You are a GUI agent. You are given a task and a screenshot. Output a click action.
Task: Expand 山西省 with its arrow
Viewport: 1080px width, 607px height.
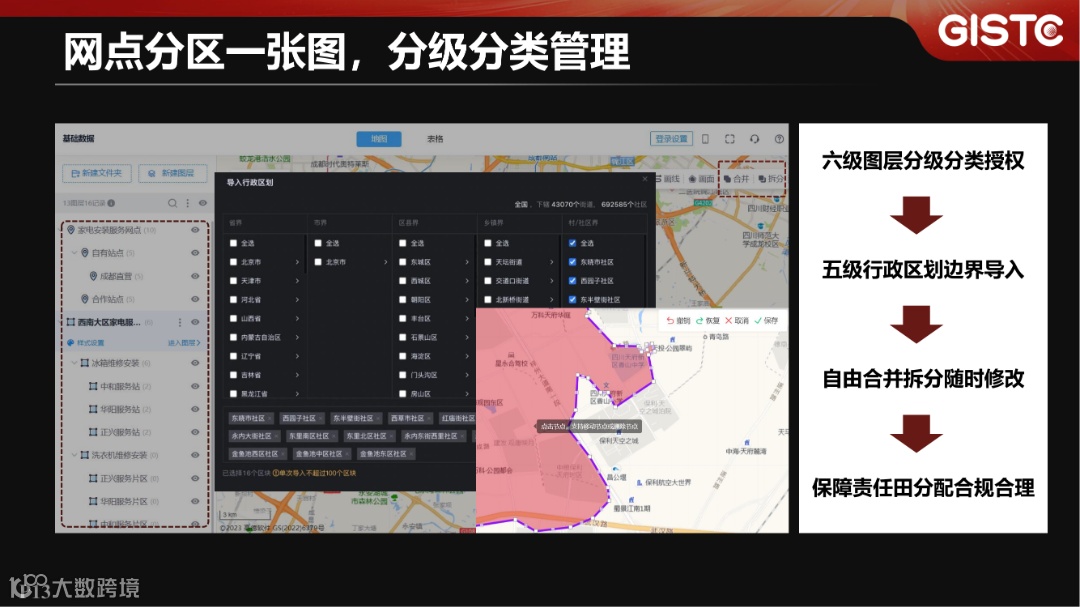pos(297,318)
